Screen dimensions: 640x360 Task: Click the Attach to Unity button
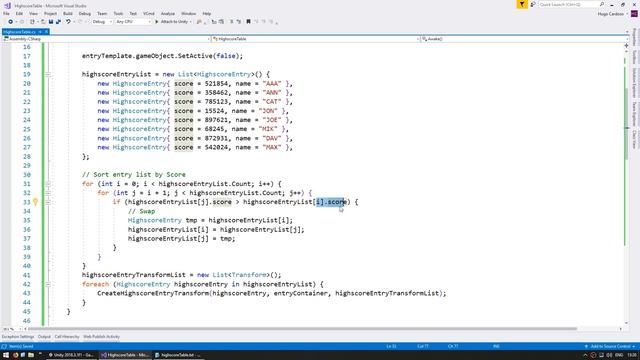[173, 22]
